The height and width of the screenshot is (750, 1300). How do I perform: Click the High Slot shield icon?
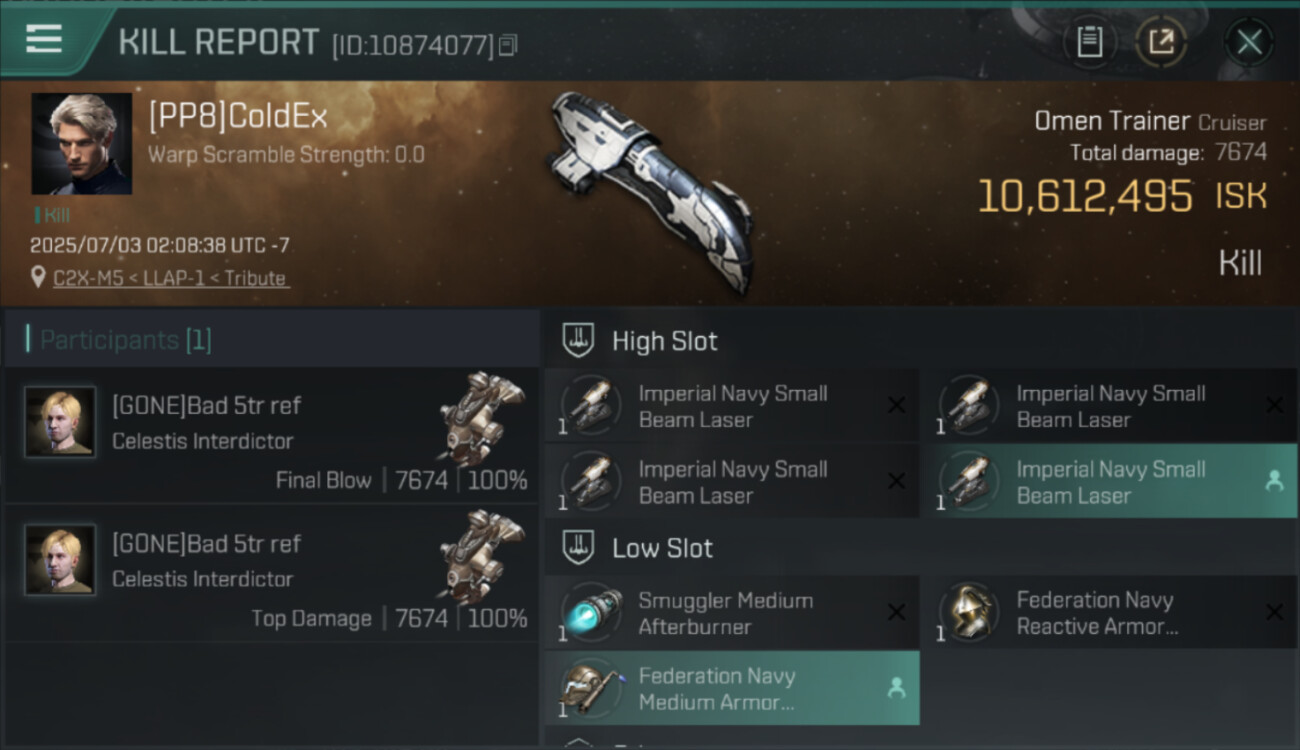point(578,341)
